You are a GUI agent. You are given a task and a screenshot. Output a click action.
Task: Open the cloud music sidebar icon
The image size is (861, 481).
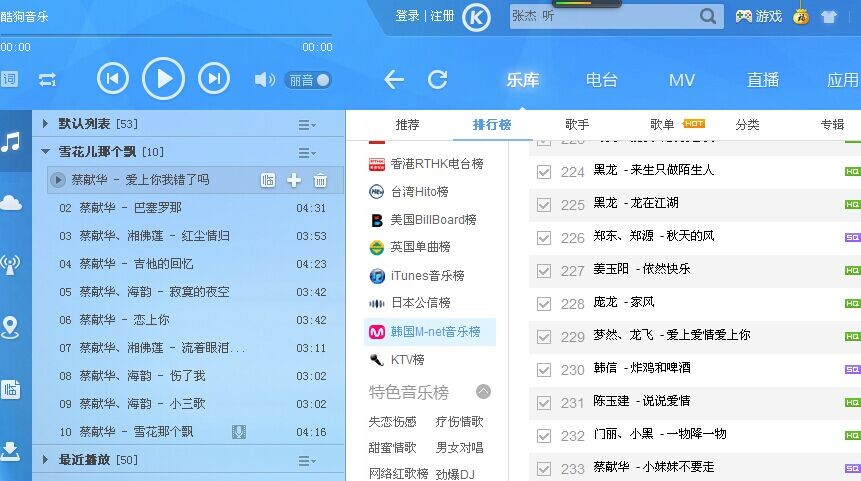(11, 203)
